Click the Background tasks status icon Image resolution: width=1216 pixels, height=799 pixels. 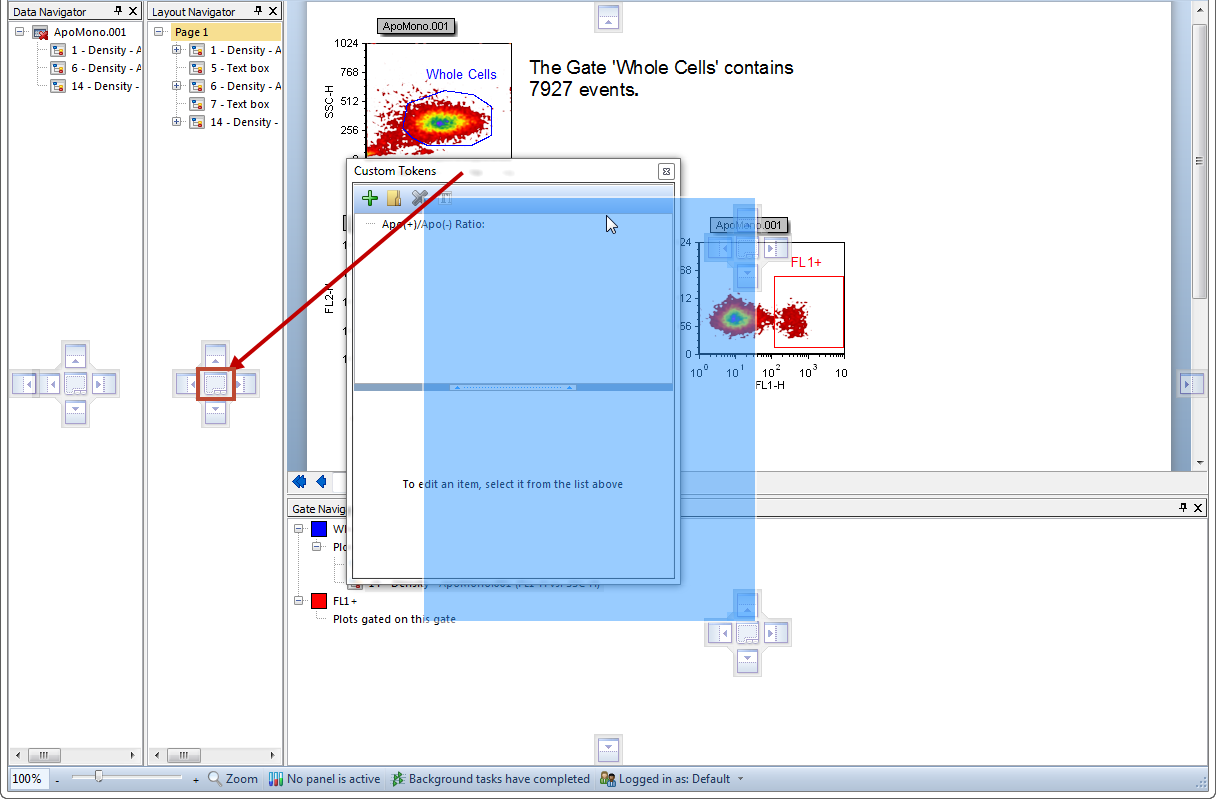click(397, 778)
